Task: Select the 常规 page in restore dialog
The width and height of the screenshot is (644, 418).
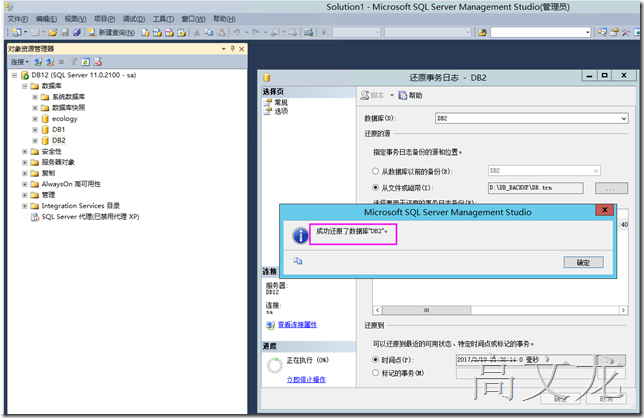Action: [x=281, y=102]
